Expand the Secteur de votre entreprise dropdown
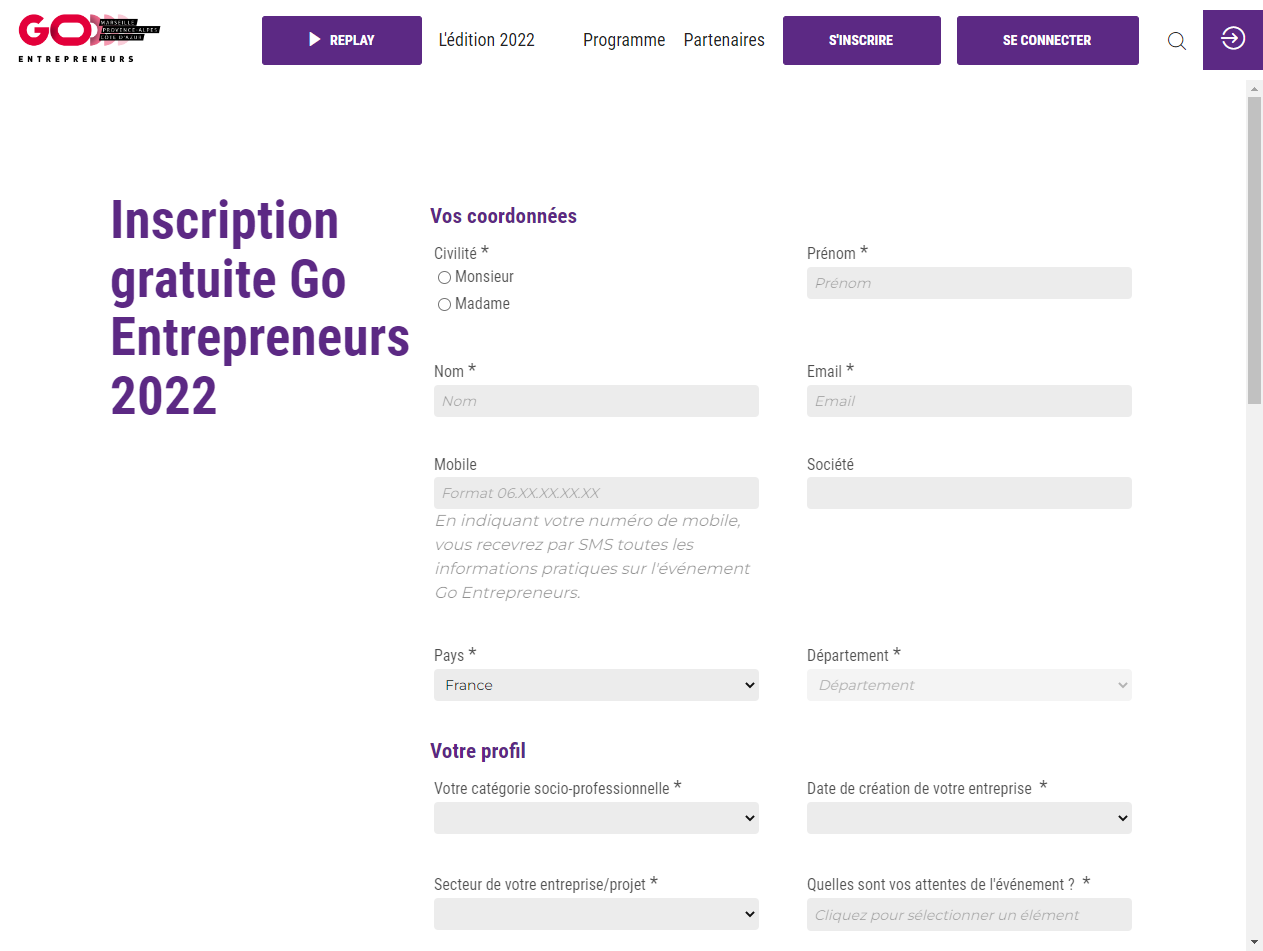1263x951 pixels. (596, 914)
